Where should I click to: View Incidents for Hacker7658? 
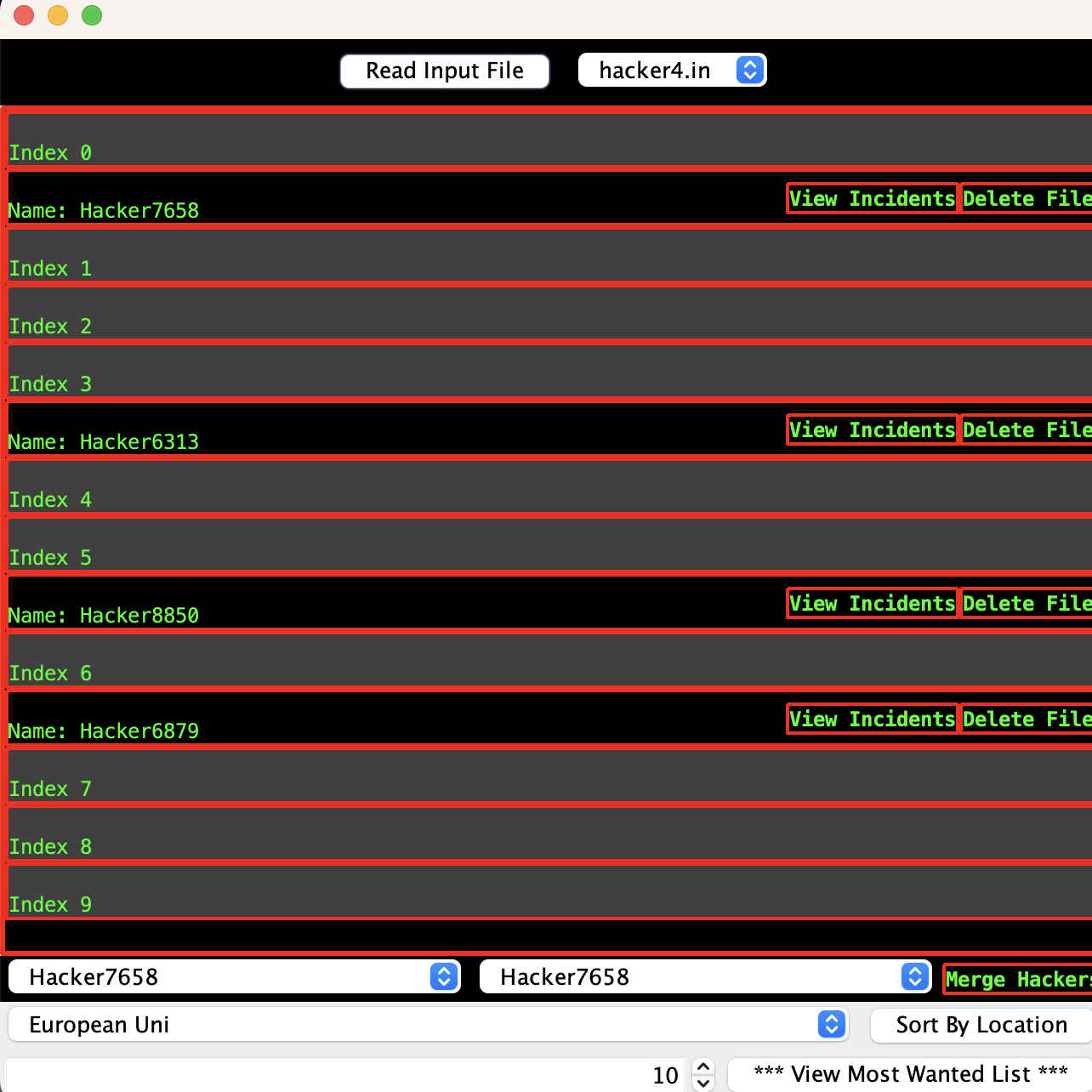[873, 198]
